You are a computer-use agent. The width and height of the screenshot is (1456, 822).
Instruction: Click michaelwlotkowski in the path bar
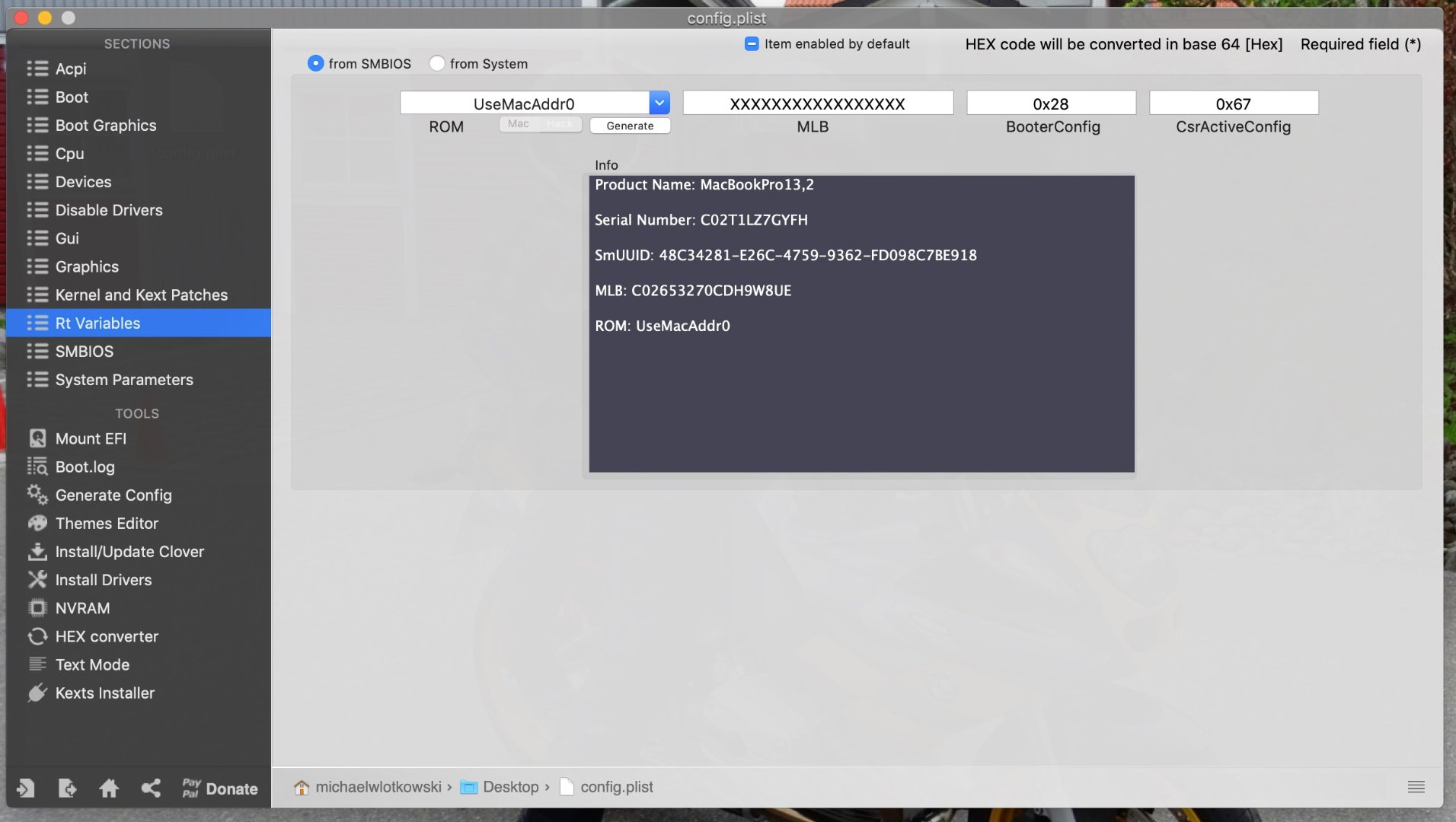(378, 787)
